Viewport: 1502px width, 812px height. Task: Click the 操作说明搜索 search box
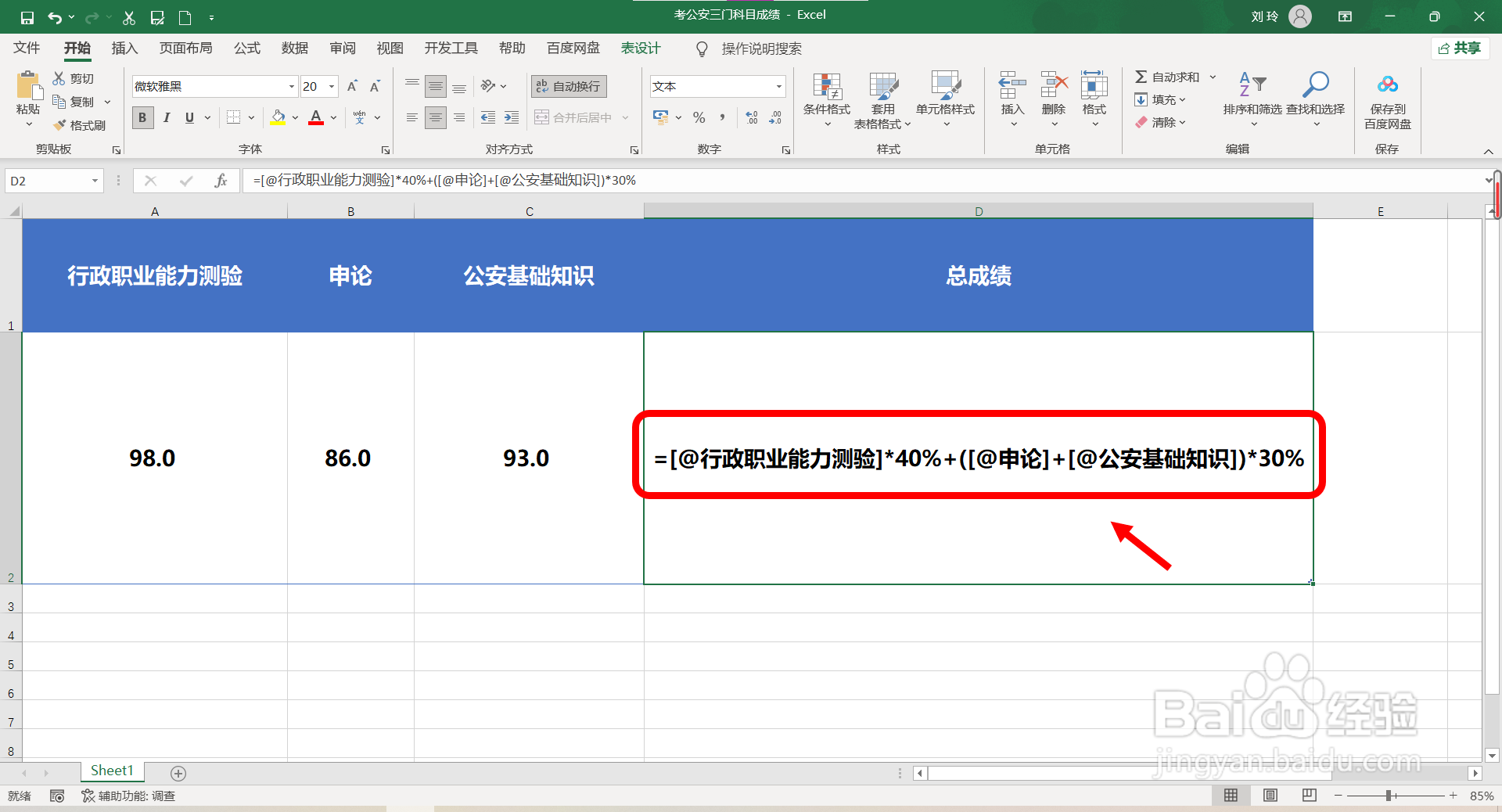[761, 49]
